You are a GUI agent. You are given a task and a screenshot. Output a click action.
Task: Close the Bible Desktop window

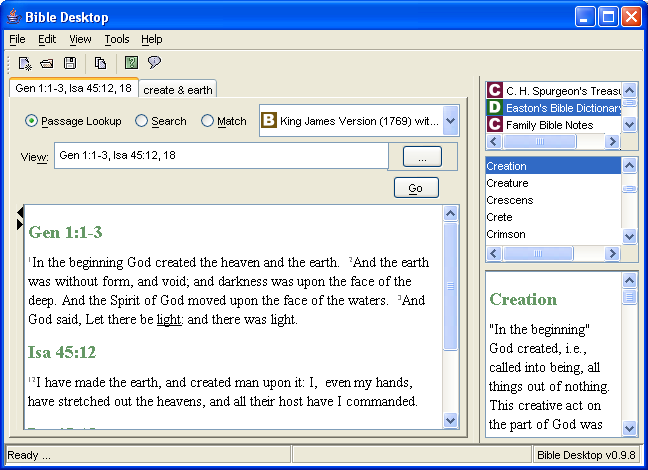pos(631,17)
